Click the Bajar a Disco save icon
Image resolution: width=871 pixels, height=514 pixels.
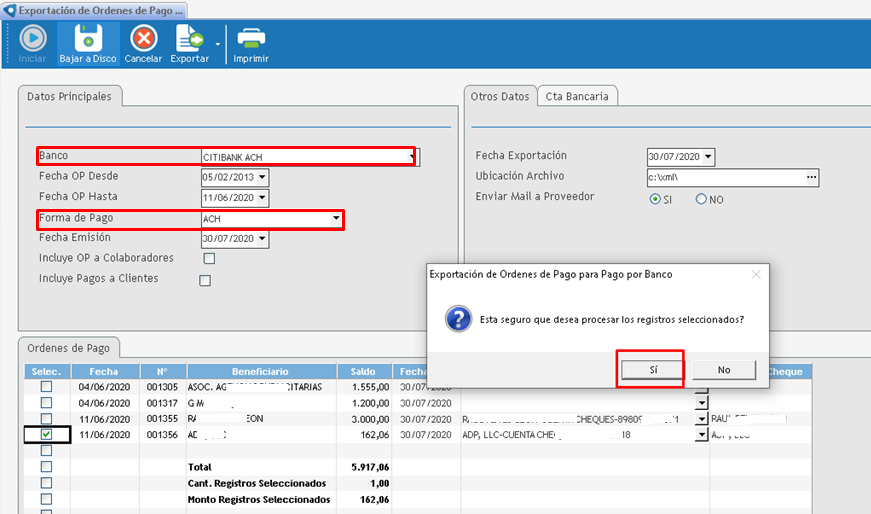click(88, 39)
